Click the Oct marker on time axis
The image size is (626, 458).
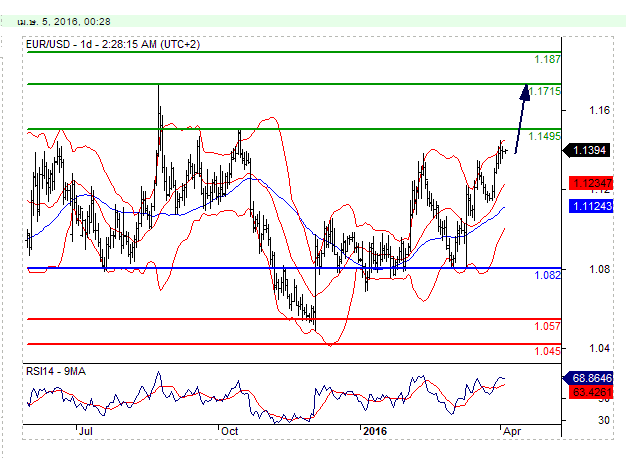(x=230, y=431)
